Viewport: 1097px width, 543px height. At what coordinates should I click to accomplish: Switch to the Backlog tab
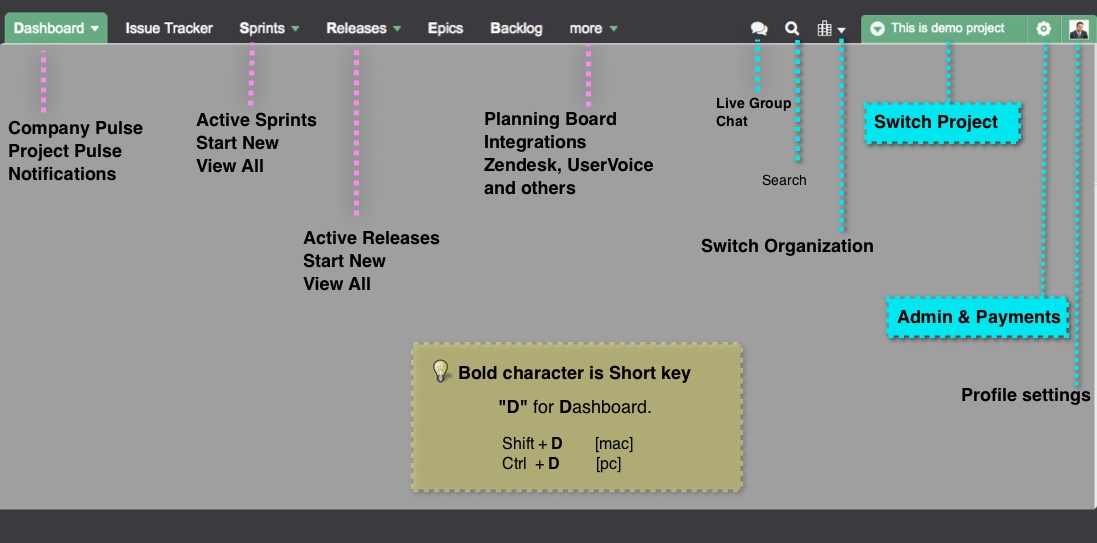pyautogui.click(x=516, y=29)
